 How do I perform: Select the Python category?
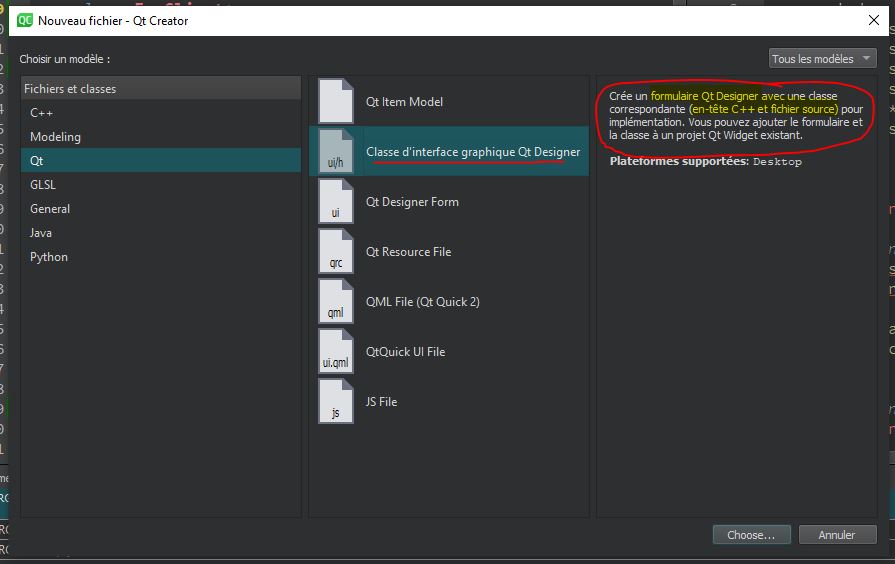click(x=161, y=257)
